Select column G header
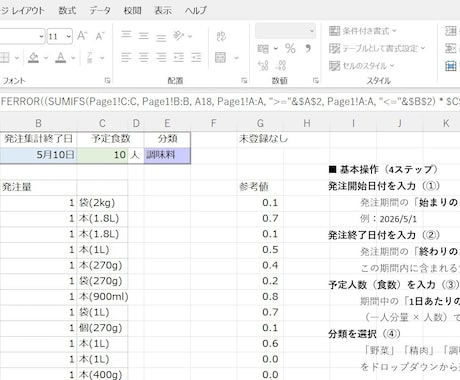The width and height of the screenshot is (460, 380). [260, 123]
